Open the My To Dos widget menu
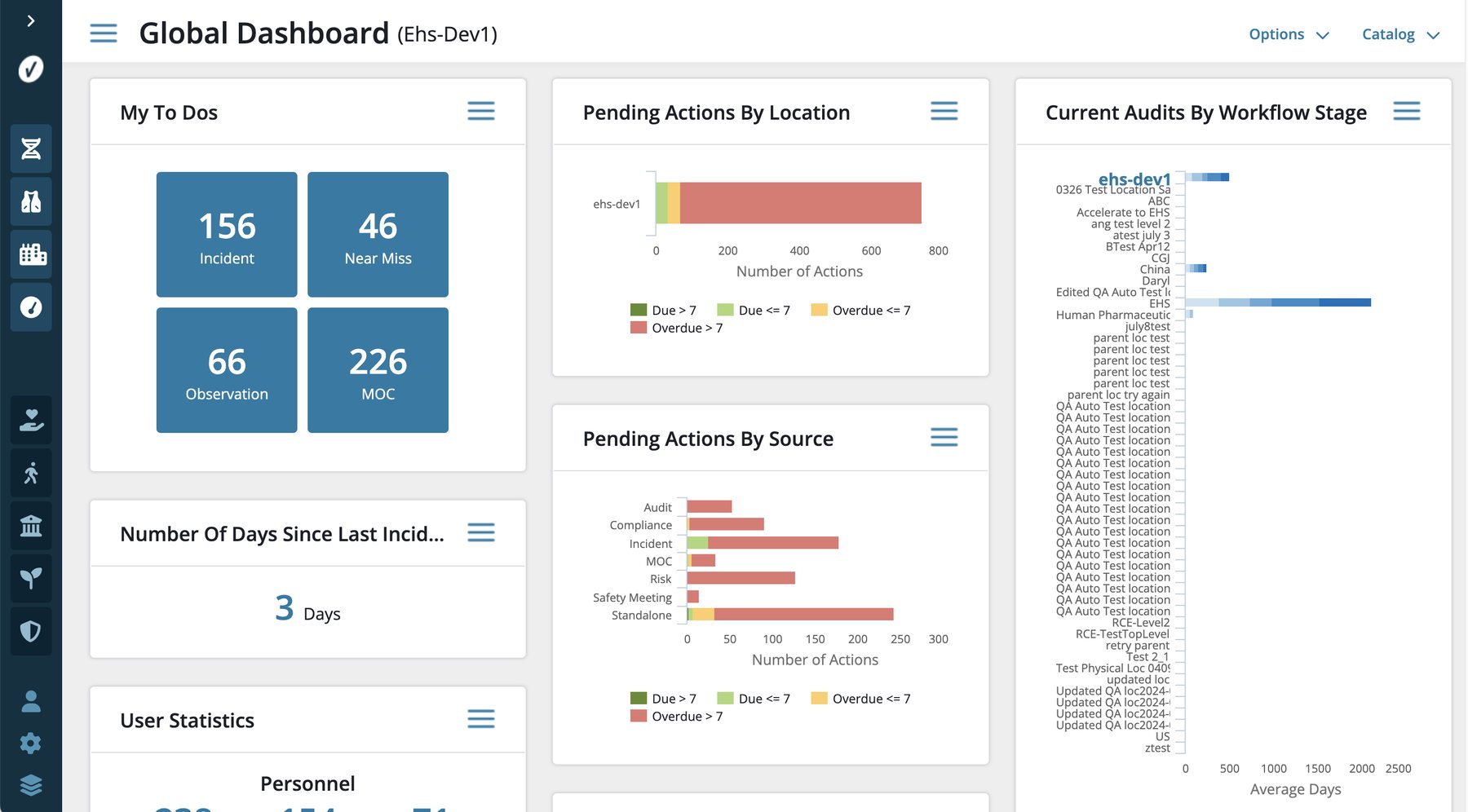1468x812 pixels. [x=481, y=112]
